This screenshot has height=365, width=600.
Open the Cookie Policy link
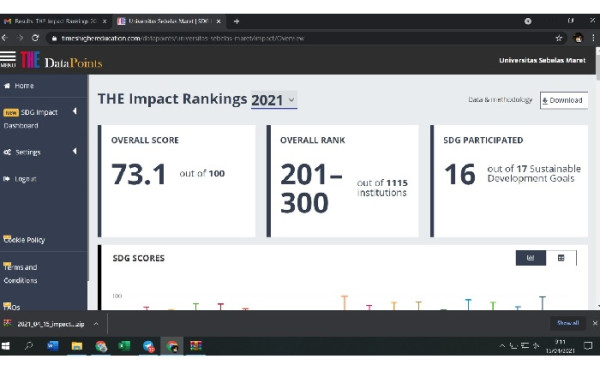coord(24,240)
